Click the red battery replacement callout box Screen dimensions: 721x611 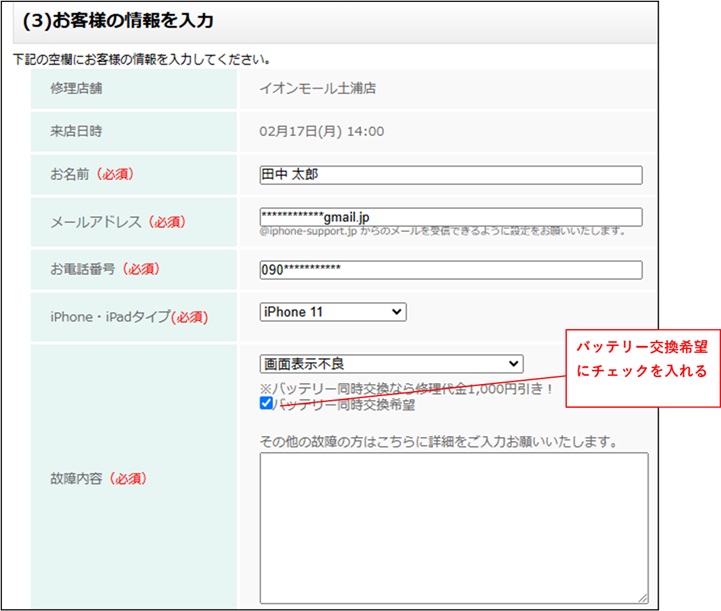coord(643,358)
